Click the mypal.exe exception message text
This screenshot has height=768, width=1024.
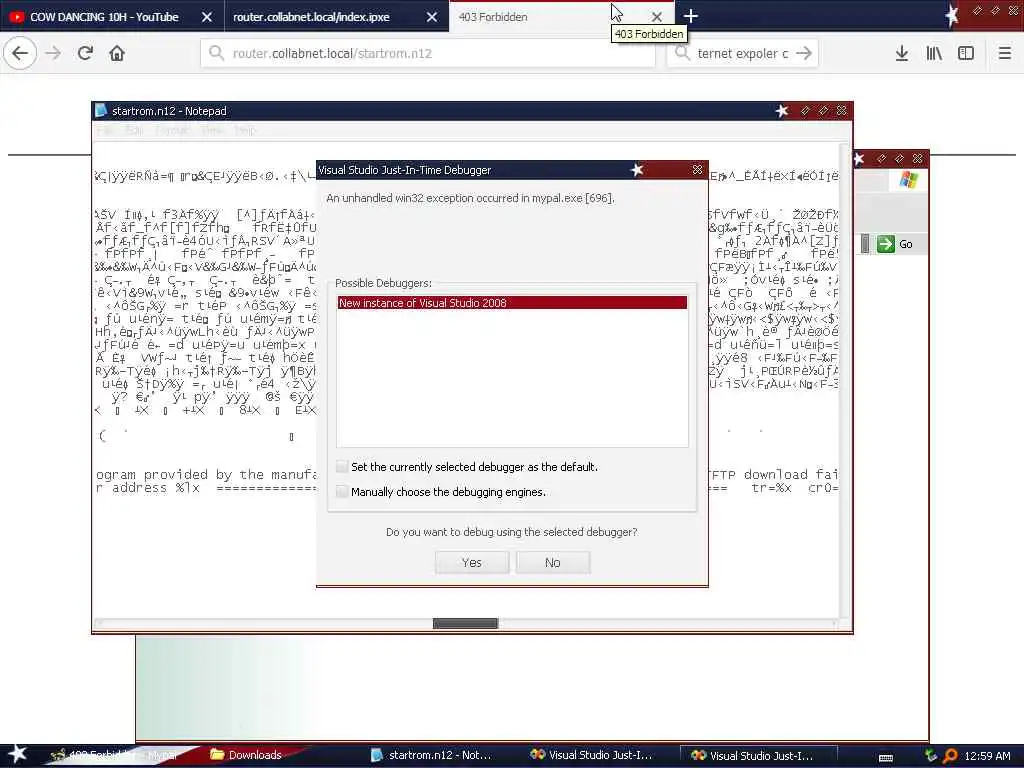(x=470, y=198)
